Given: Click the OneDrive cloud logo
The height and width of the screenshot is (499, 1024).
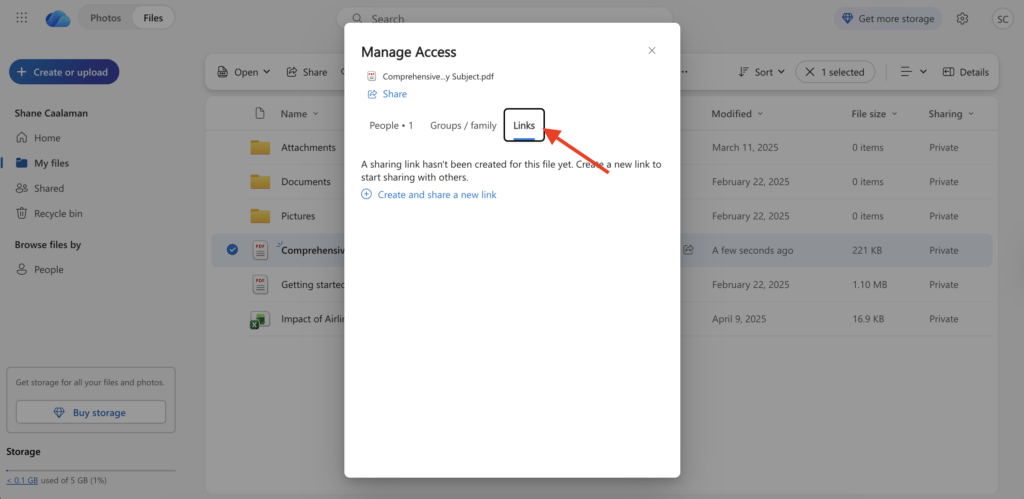Looking at the screenshot, I should click(58, 18).
